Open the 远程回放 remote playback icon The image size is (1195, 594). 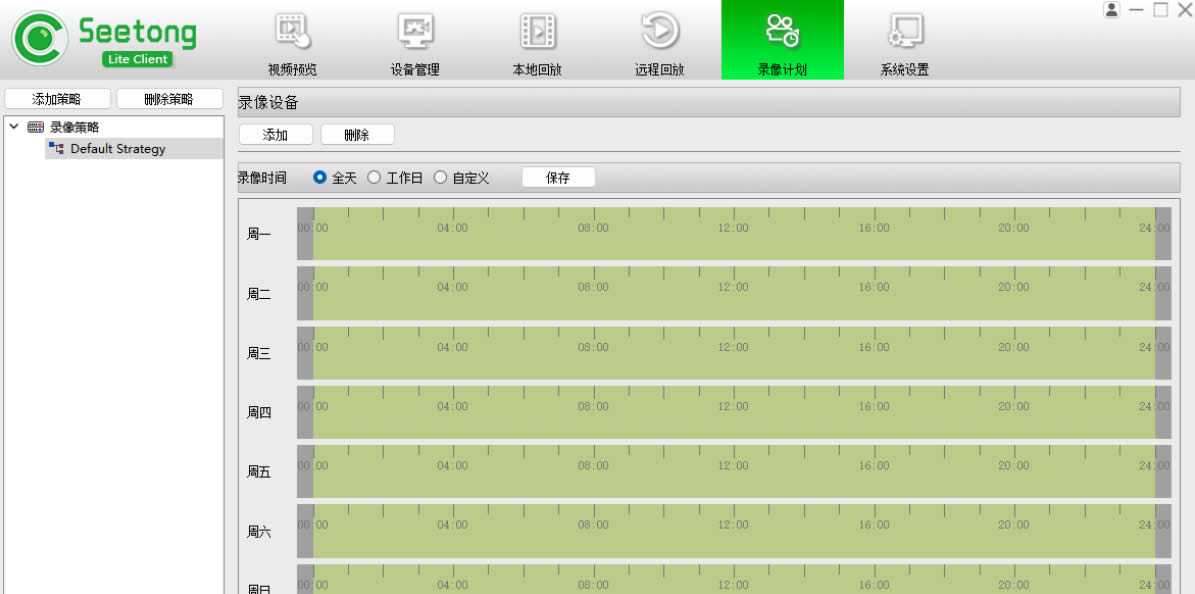click(660, 32)
